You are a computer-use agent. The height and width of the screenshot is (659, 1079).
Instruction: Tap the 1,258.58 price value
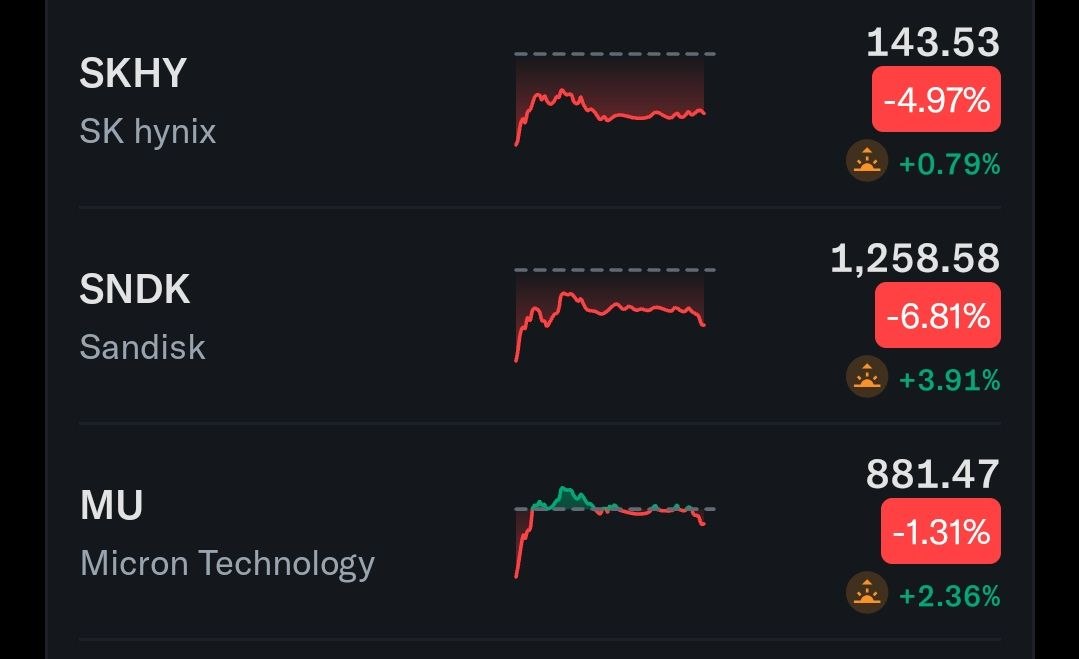tap(915, 259)
